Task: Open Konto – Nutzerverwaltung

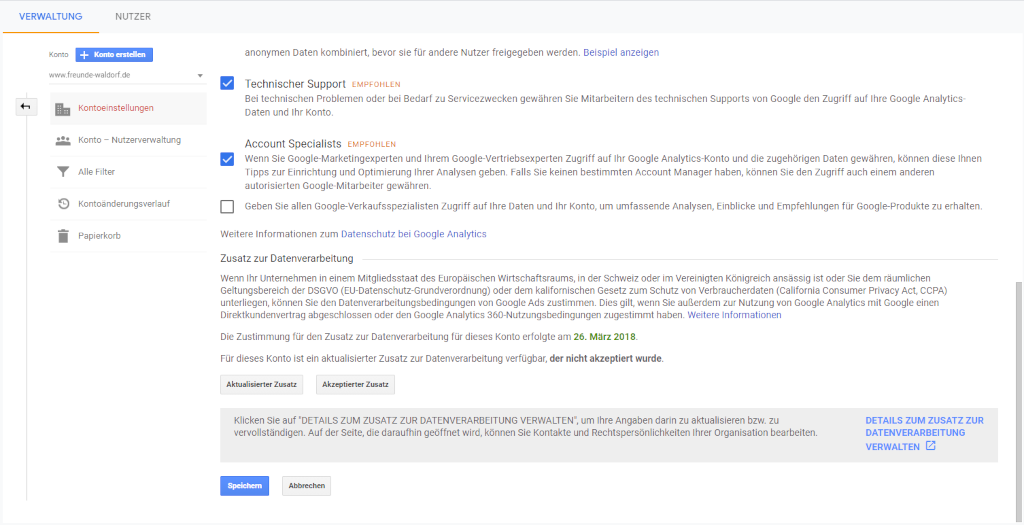Action: [129, 140]
